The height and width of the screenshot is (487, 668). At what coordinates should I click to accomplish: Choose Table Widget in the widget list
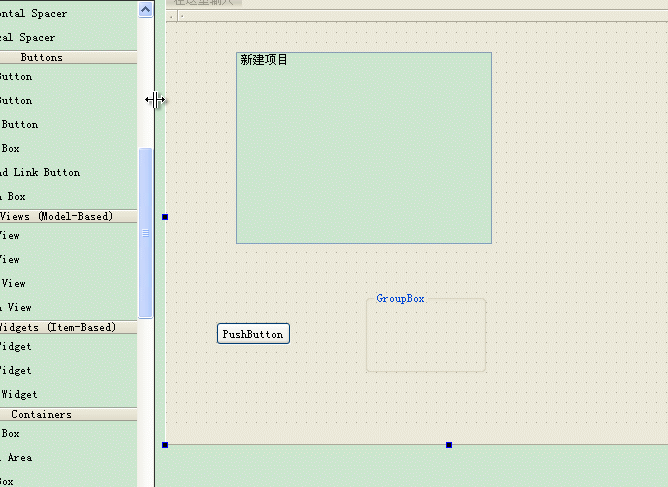click(x=19, y=395)
